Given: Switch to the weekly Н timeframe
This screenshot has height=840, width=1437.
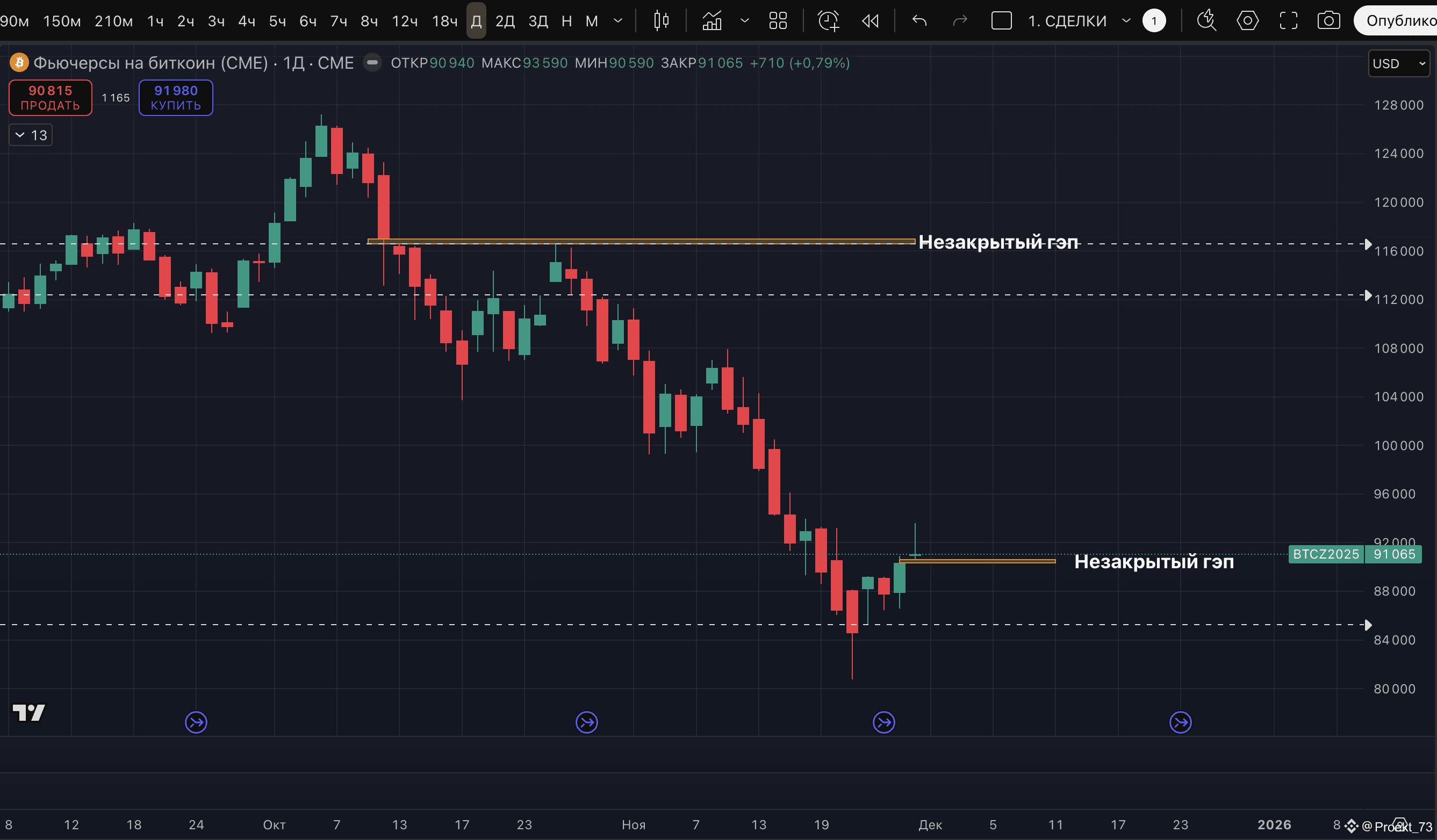Looking at the screenshot, I should point(566,21).
